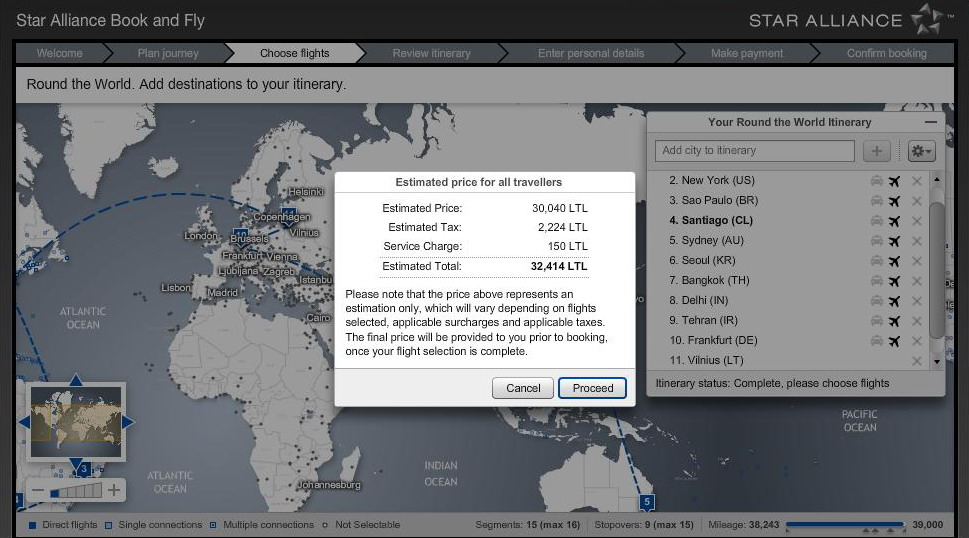The image size is (969, 538).
Task: Select the car icon for Seoul (KR)
Action: click(876, 261)
